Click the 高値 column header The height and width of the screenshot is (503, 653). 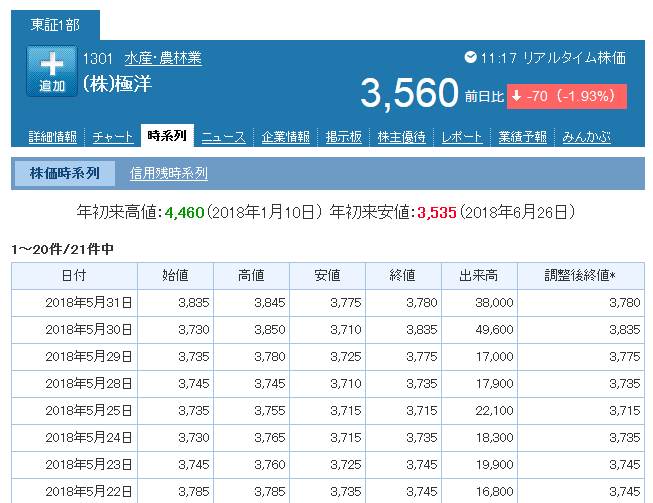[x=251, y=276]
